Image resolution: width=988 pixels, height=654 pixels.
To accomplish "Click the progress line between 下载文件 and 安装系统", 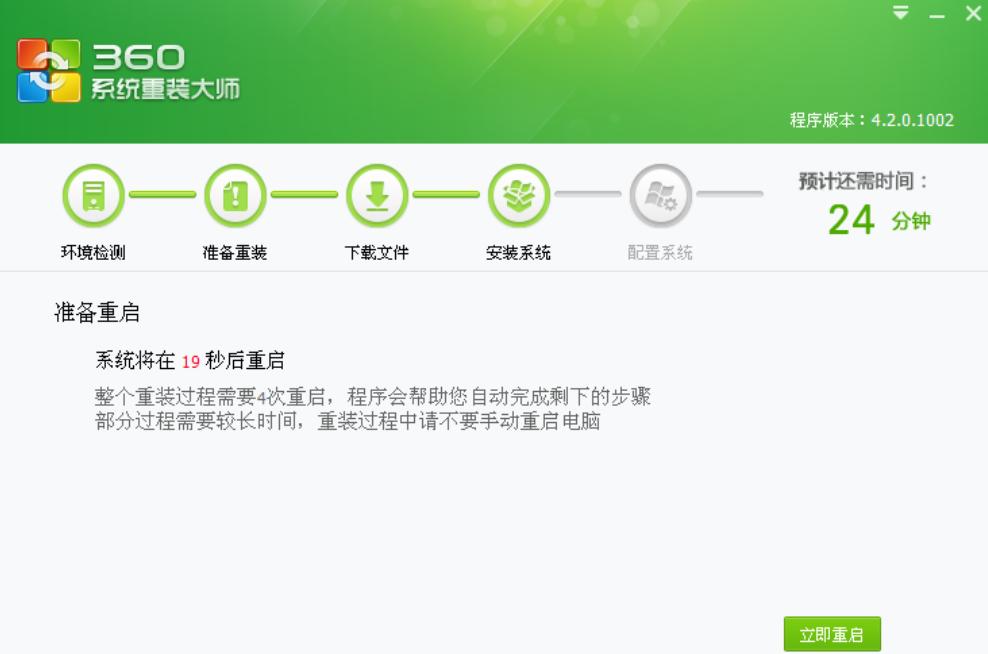I will click(447, 196).
